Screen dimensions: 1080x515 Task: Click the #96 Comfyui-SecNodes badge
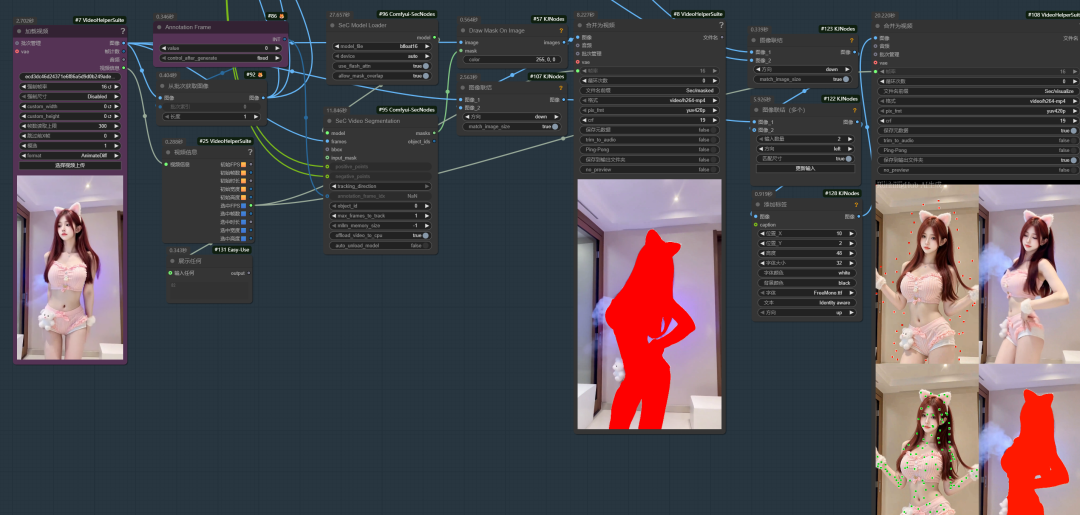[x=407, y=14]
